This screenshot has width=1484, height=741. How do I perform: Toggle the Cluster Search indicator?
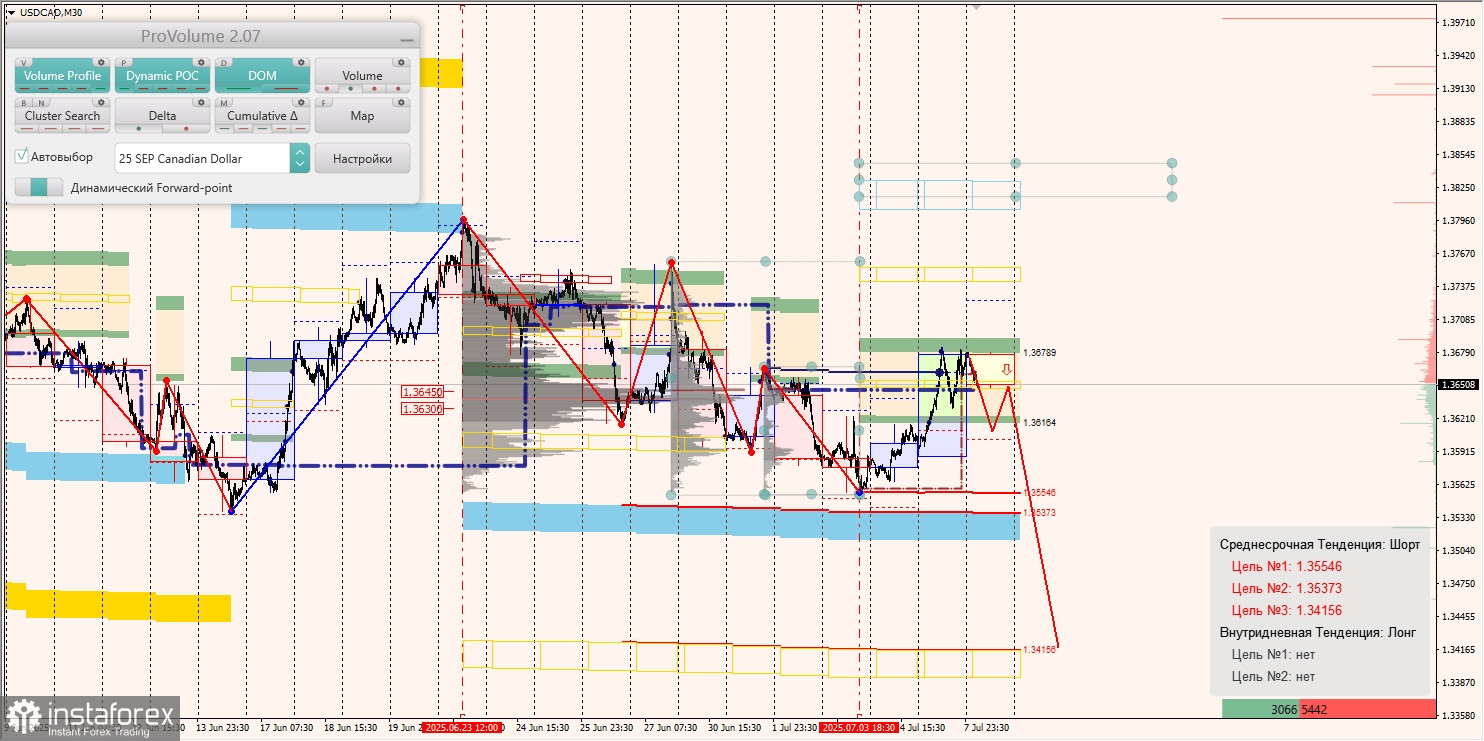coord(62,116)
